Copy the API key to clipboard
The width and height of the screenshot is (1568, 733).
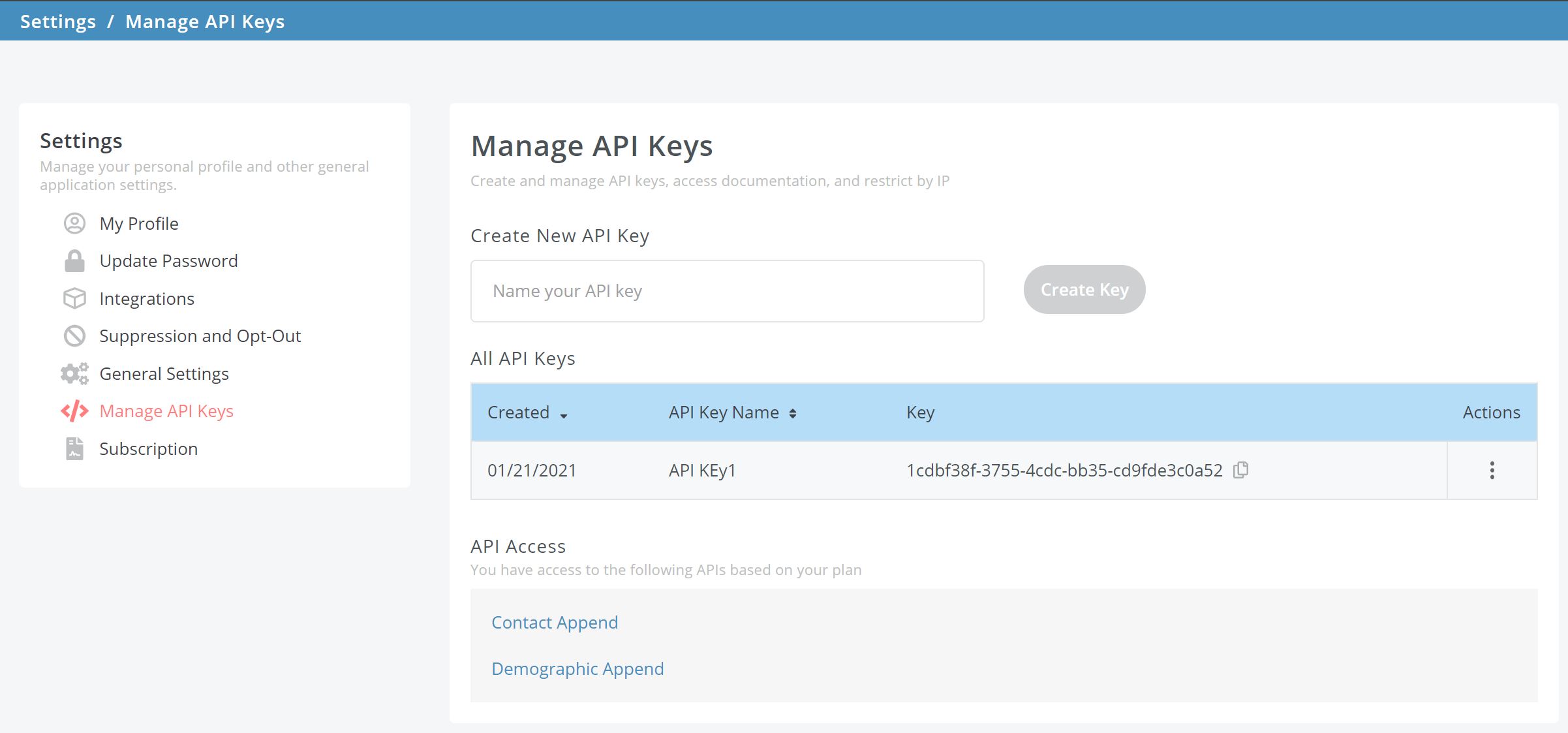(1240, 470)
